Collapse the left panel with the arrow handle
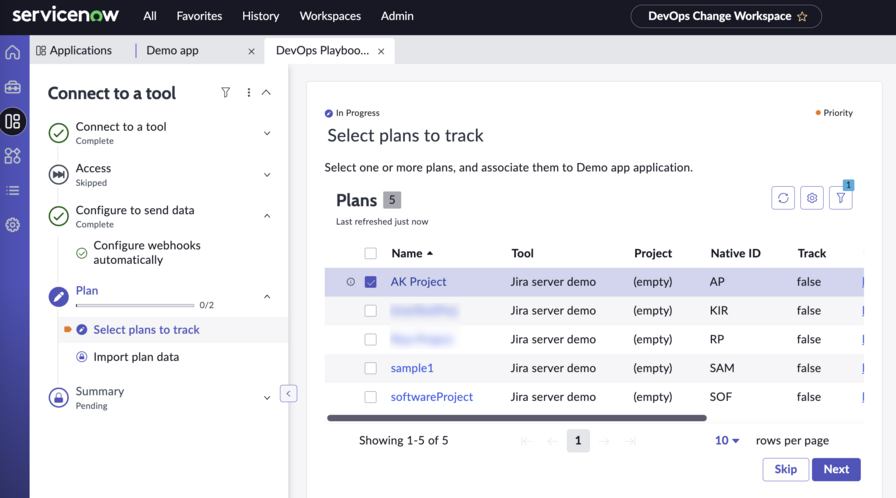The image size is (896, 498). click(x=289, y=393)
